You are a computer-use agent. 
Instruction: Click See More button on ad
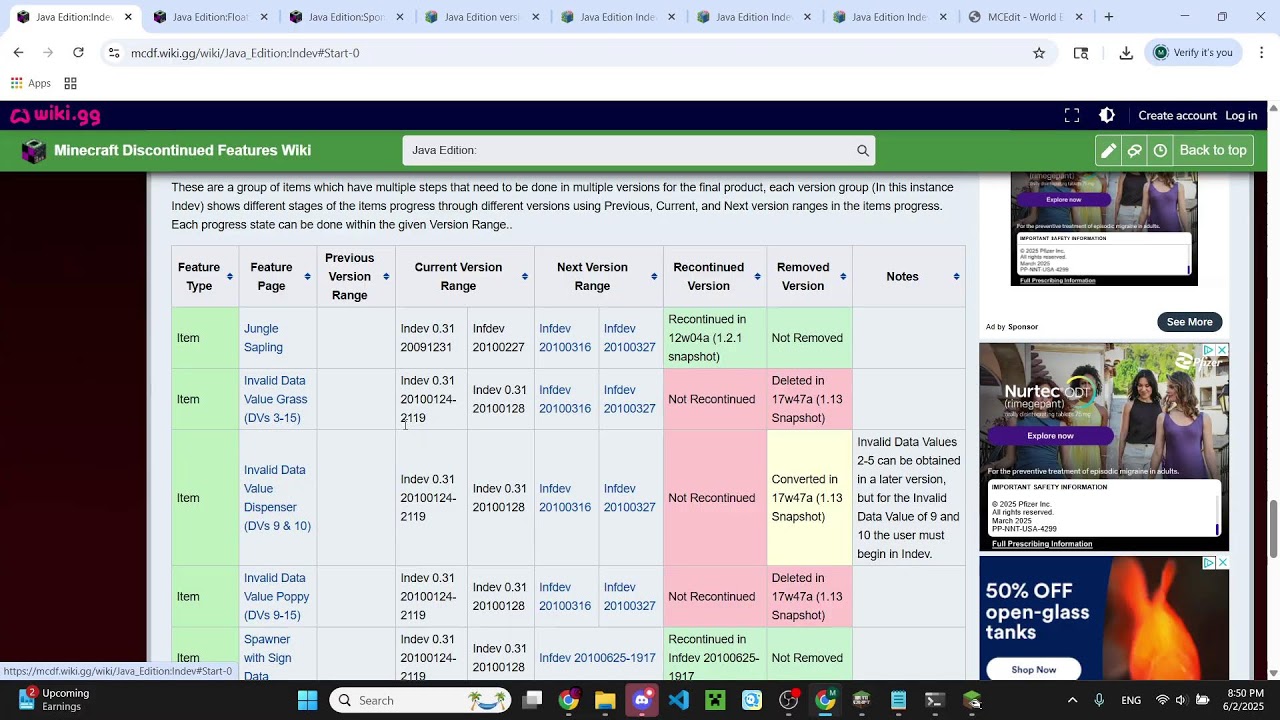tap(1189, 322)
